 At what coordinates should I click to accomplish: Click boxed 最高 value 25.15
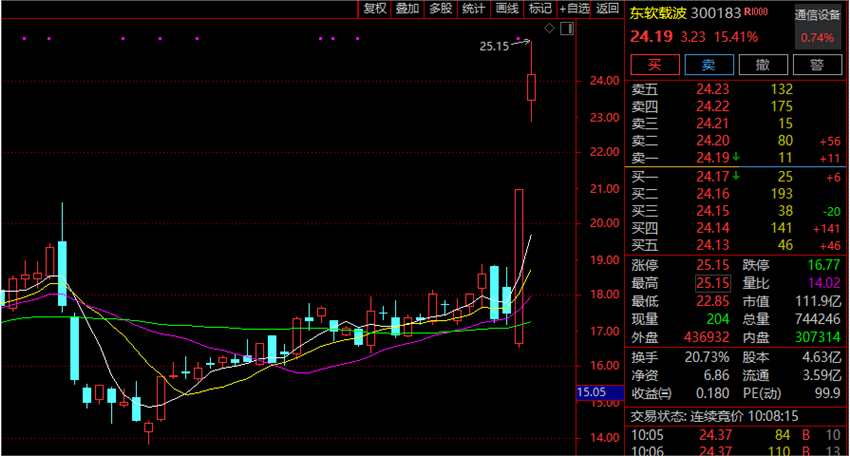(712, 283)
